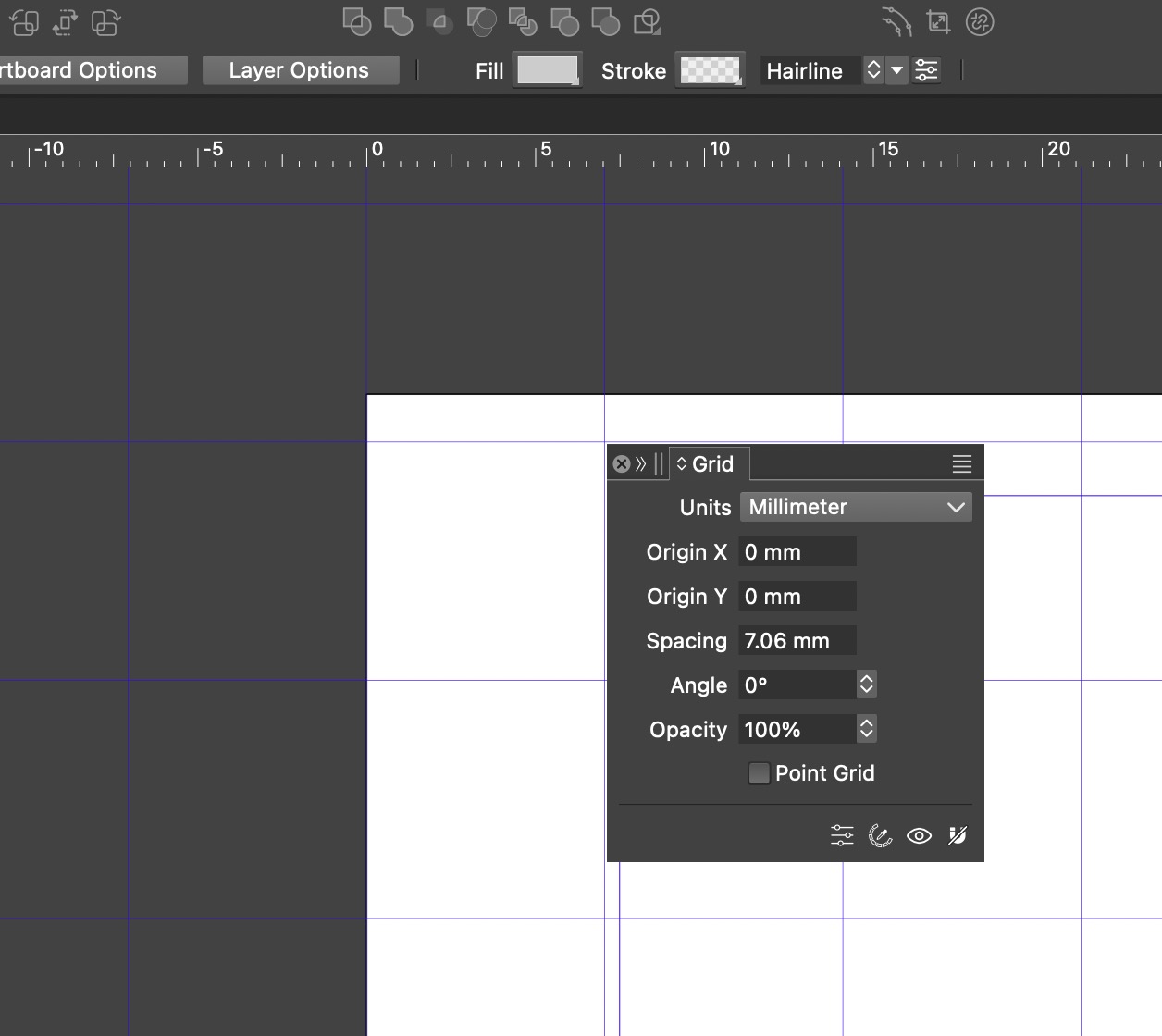Click the Fill color swatch

coord(547,70)
